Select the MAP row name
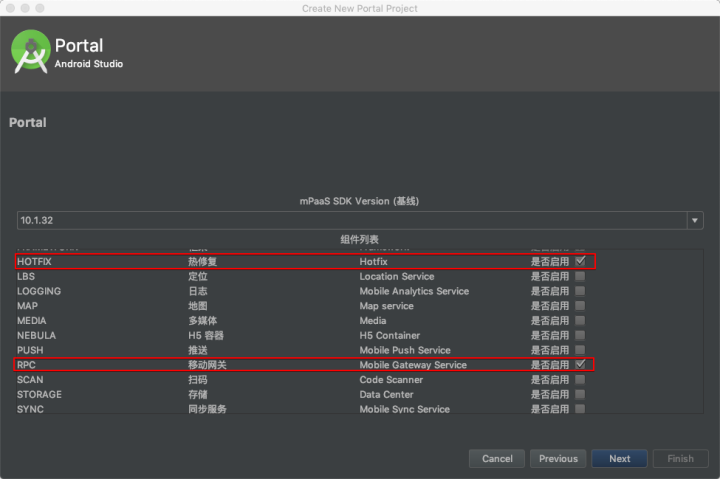720x479 pixels. tap(28, 306)
